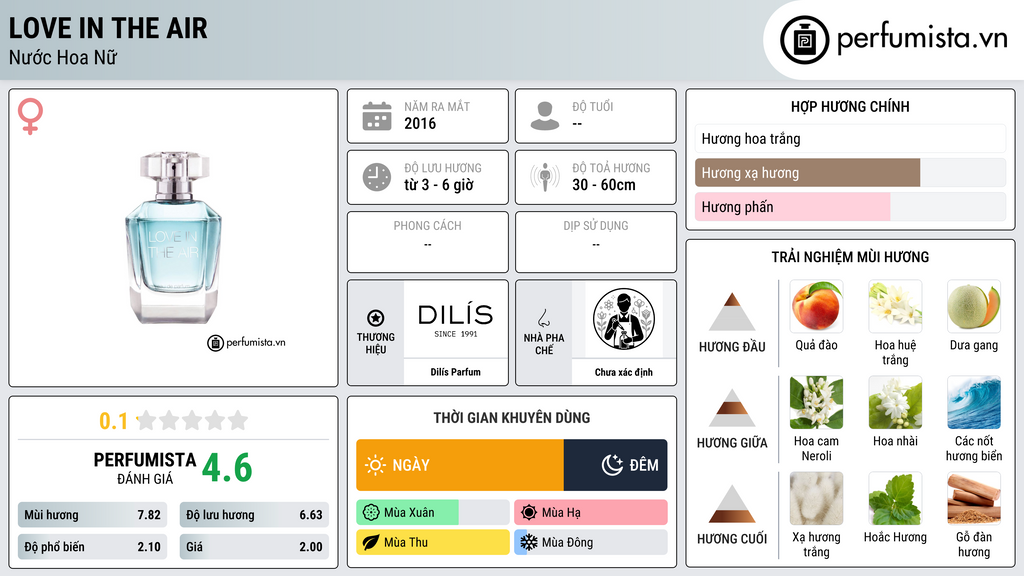Click the pink Hương phấn accord bar
Image resolution: width=1024 pixels, height=576 pixels.
(792, 206)
